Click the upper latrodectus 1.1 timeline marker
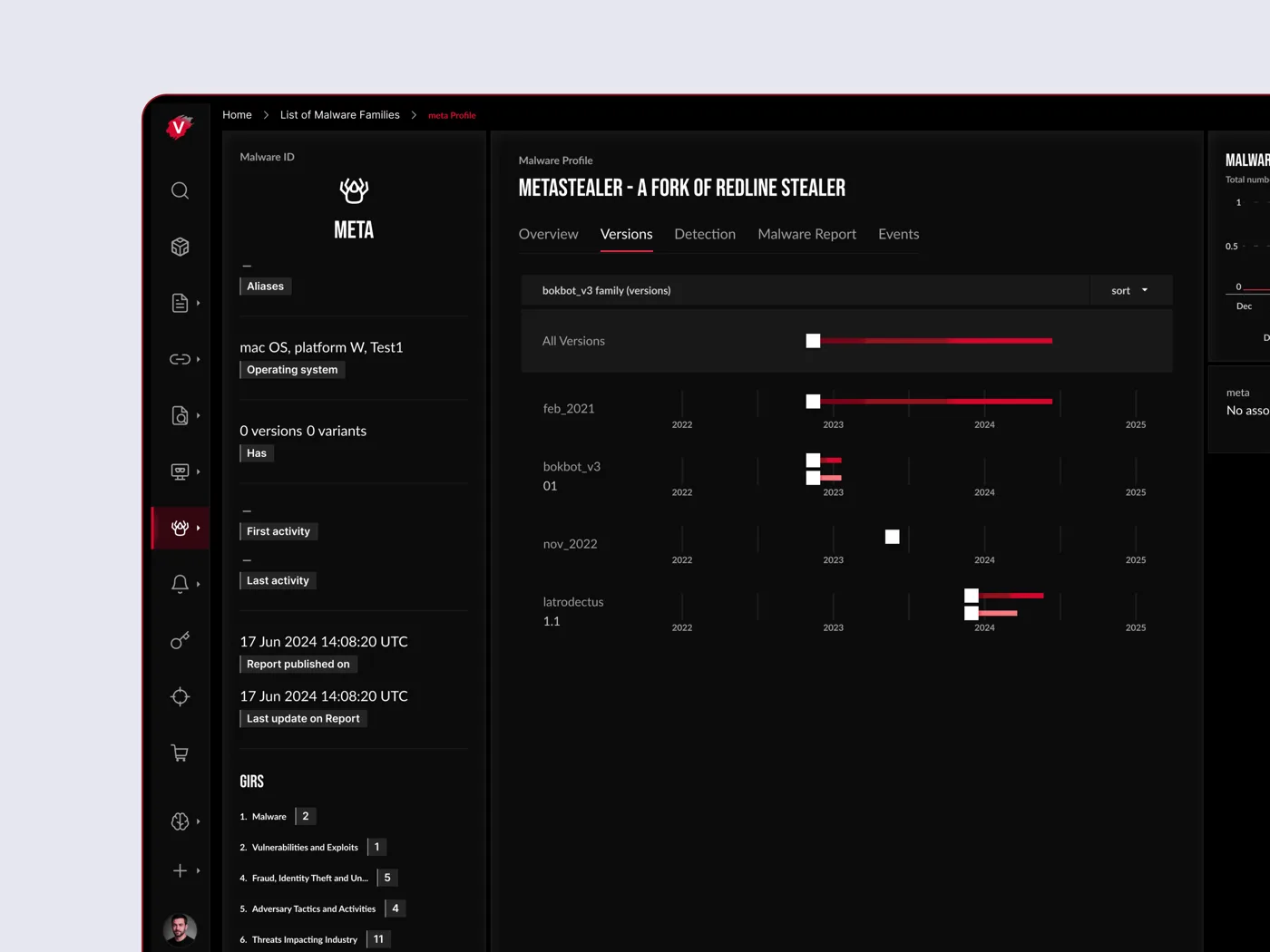This screenshot has height=952, width=1270. pyautogui.click(x=971, y=596)
